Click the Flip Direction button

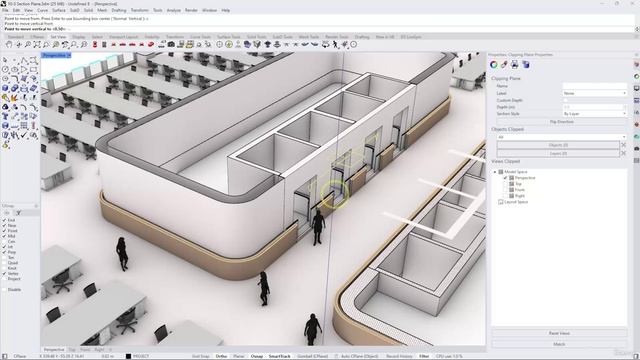(x=562, y=122)
